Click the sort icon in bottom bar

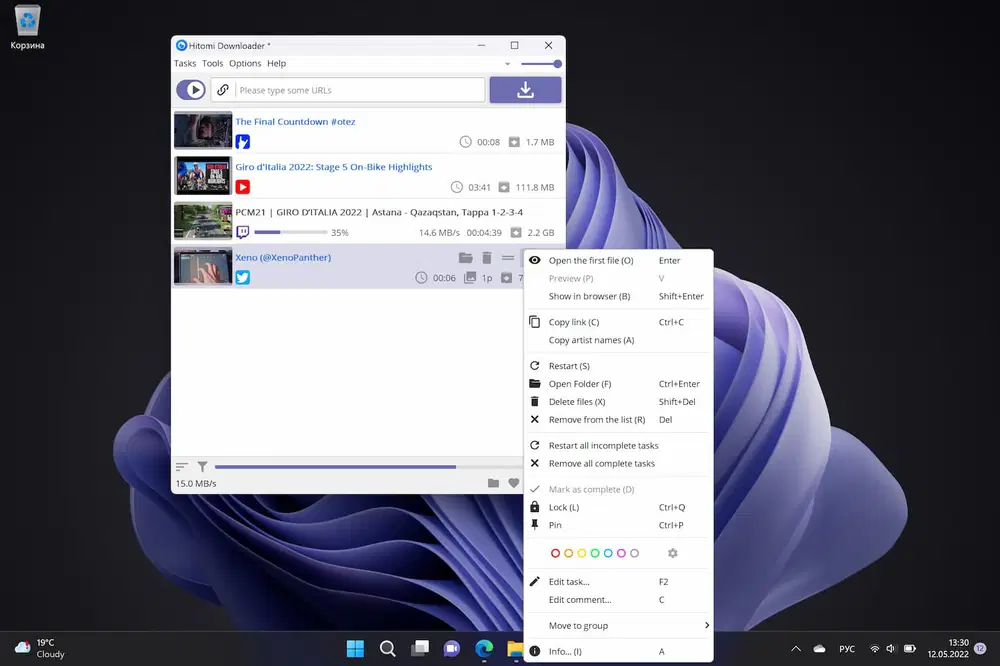pos(182,466)
